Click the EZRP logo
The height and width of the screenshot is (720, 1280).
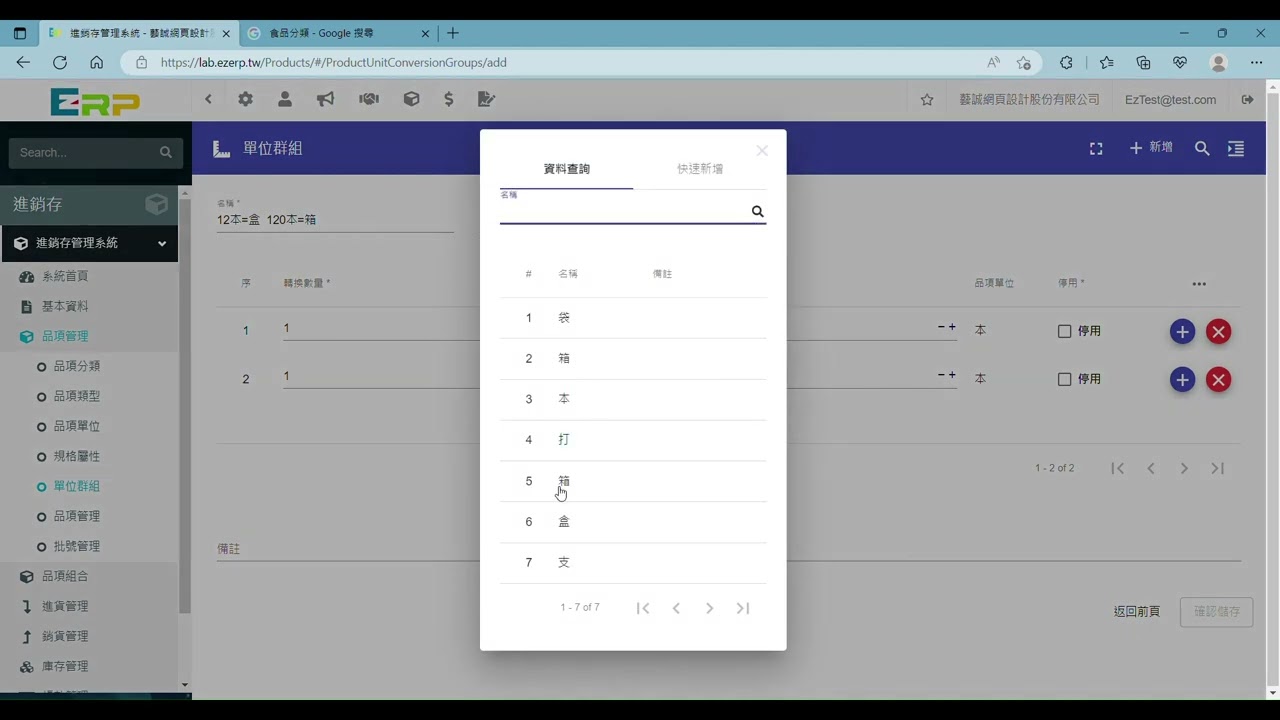[95, 101]
